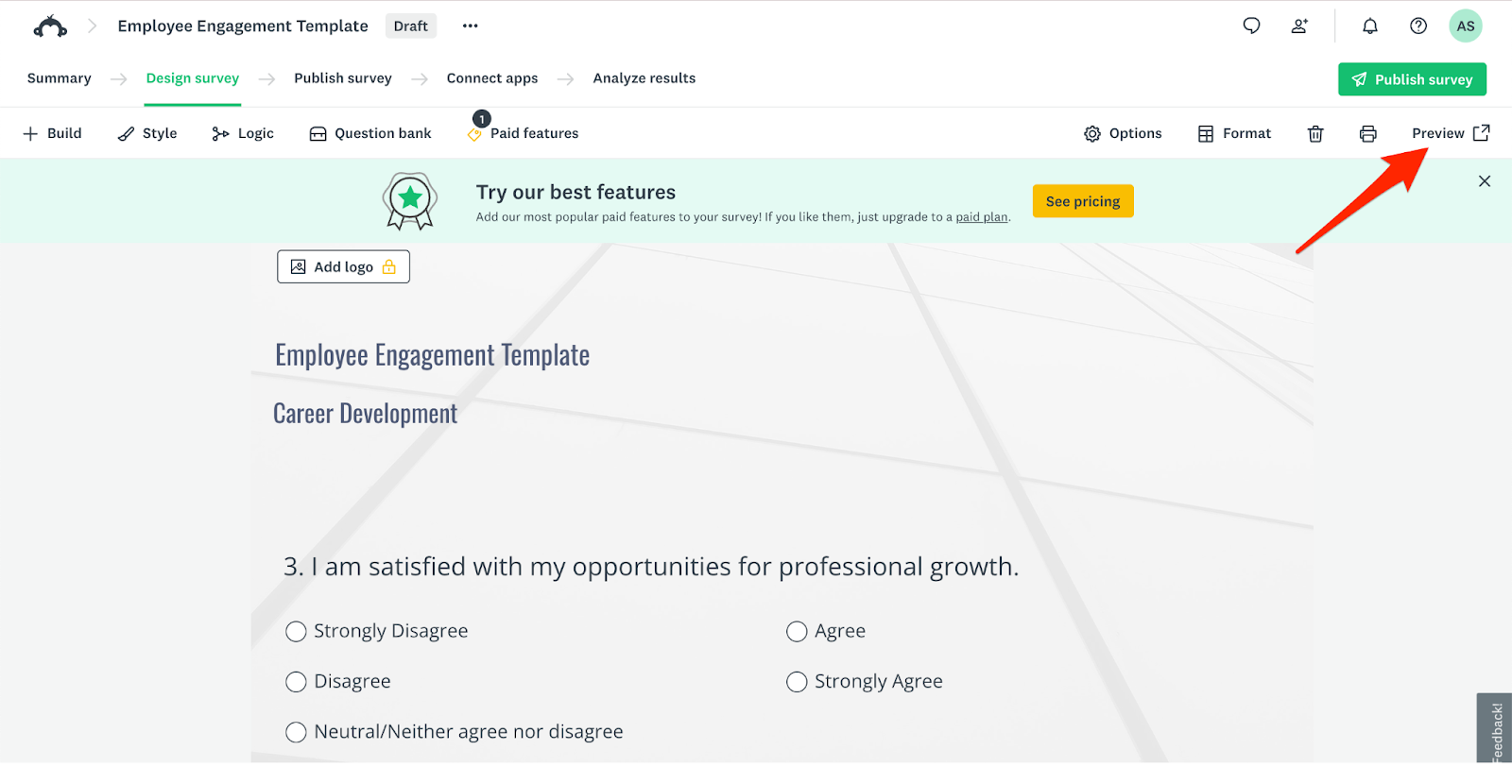
Task: Select Neutral/Neither agree nor disagree
Action: [x=295, y=731]
